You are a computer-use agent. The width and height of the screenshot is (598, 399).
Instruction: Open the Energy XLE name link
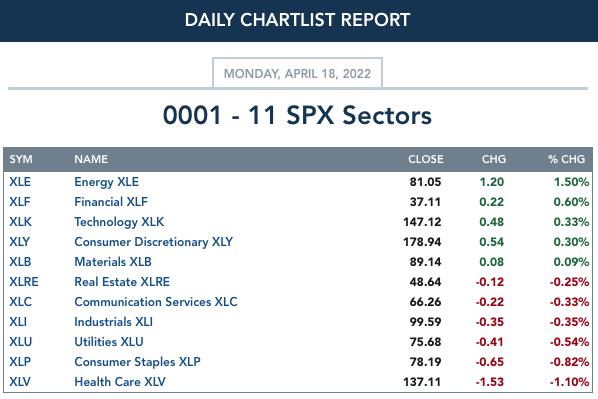click(106, 182)
